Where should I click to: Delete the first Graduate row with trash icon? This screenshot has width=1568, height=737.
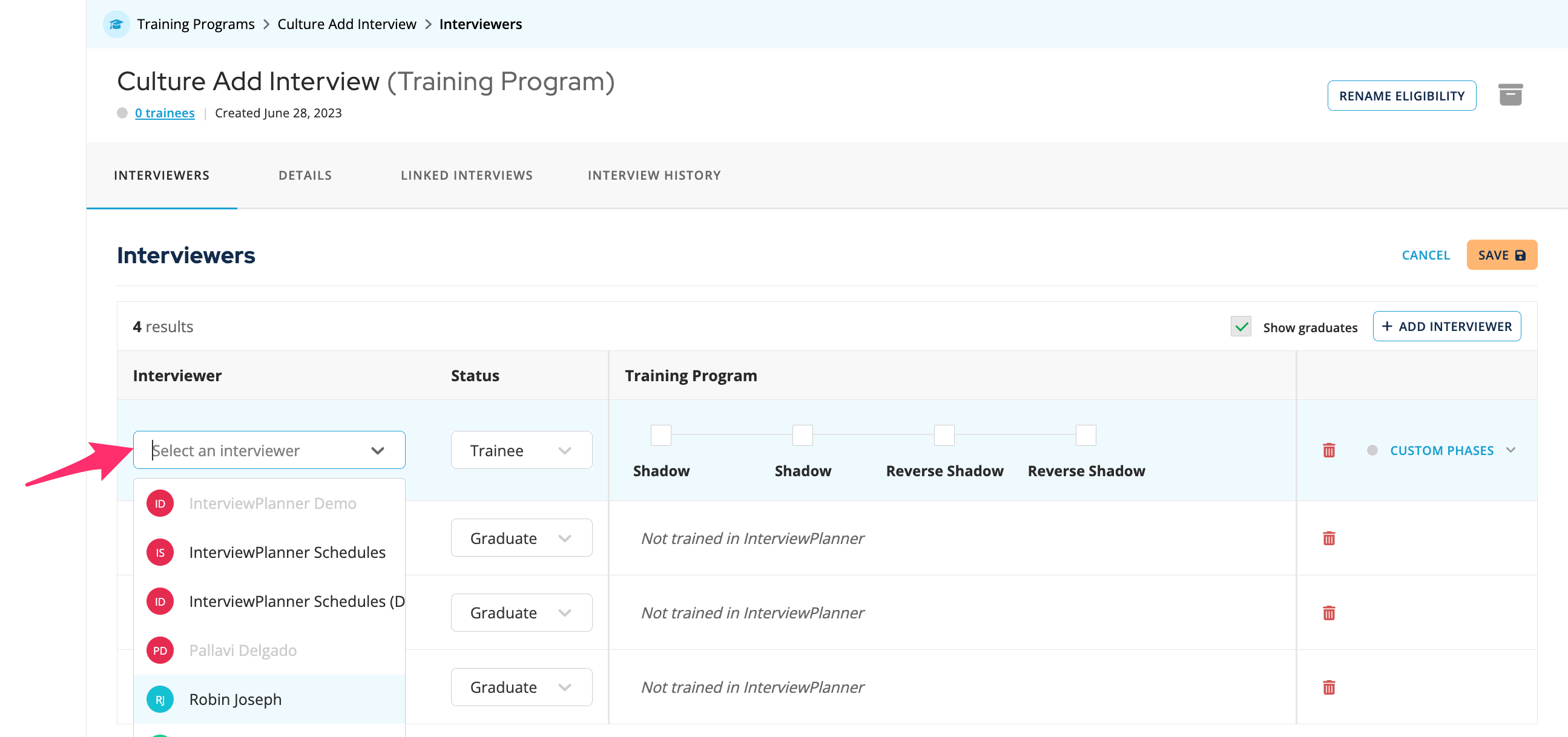click(1329, 538)
